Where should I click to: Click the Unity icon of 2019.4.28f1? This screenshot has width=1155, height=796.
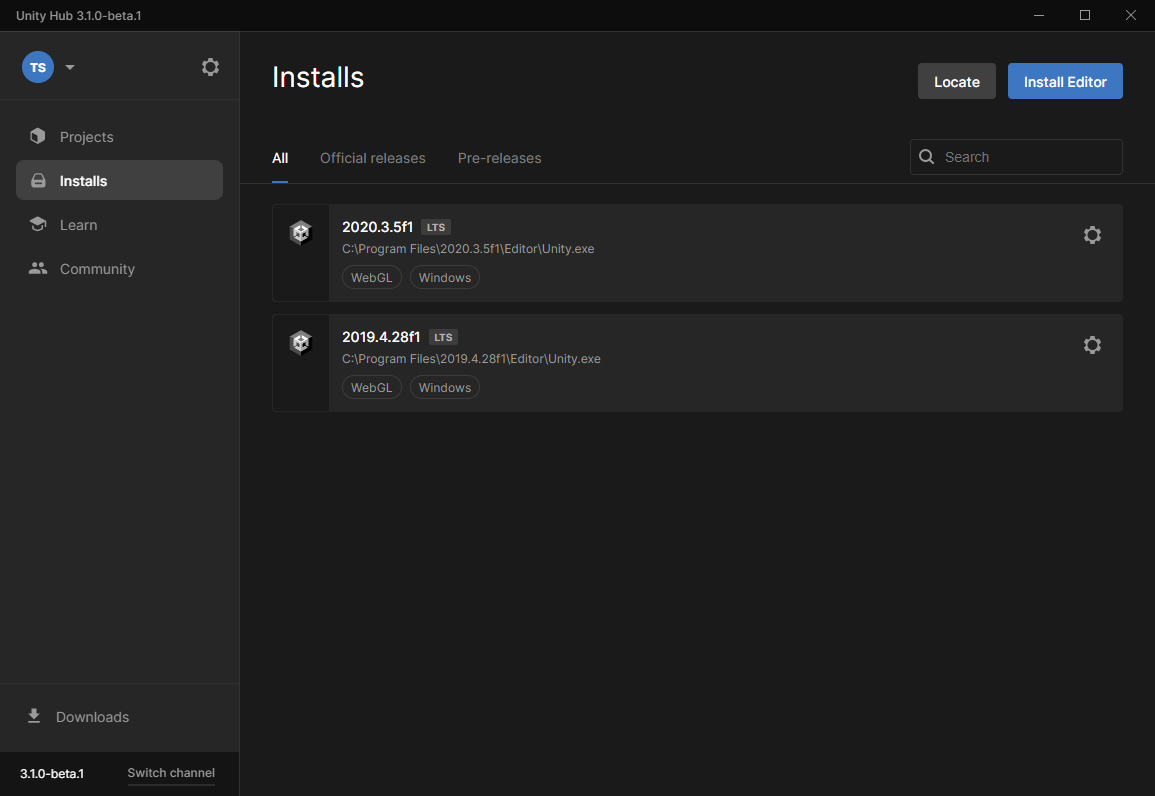[x=301, y=342]
